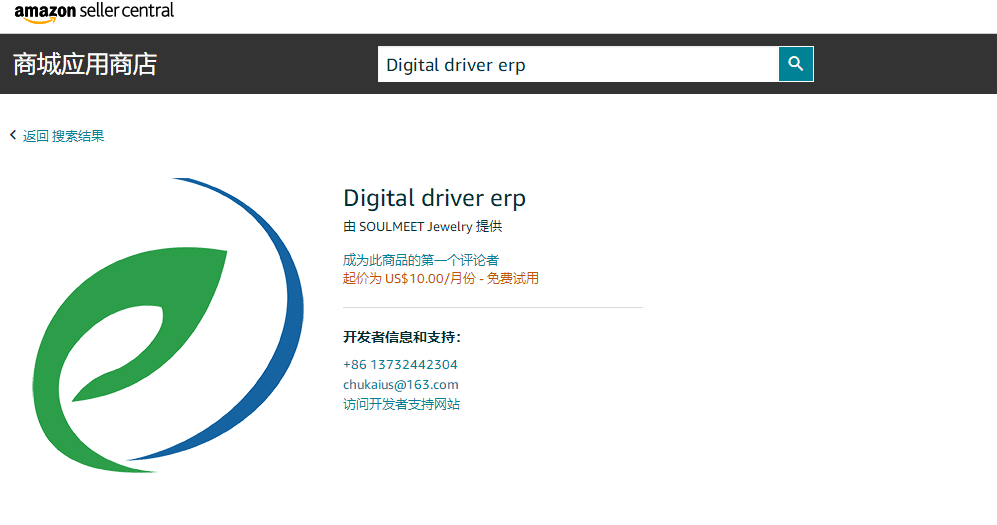This screenshot has height=525, width=997.
Task: Click the 开发者信息和支持 heading
Action: tap(402, 337)
